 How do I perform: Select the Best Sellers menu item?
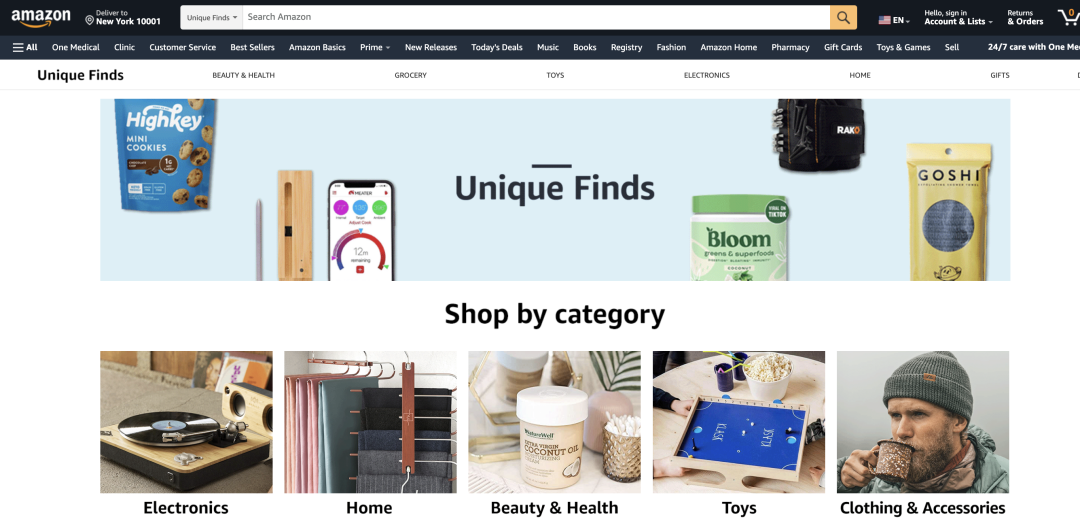click(252, 47)
